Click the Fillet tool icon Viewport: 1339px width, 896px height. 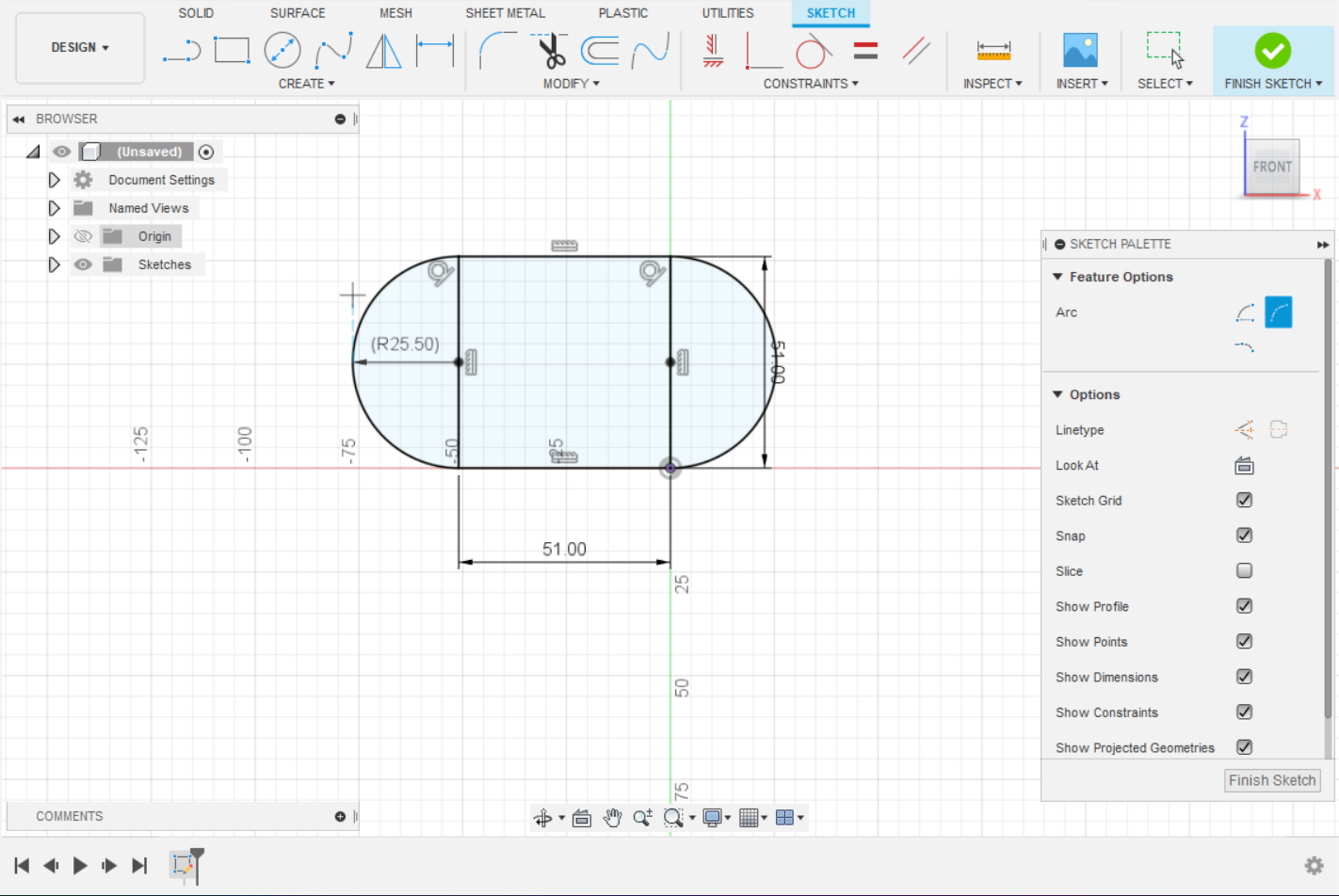pyautogui.click(x=497, y=51)
